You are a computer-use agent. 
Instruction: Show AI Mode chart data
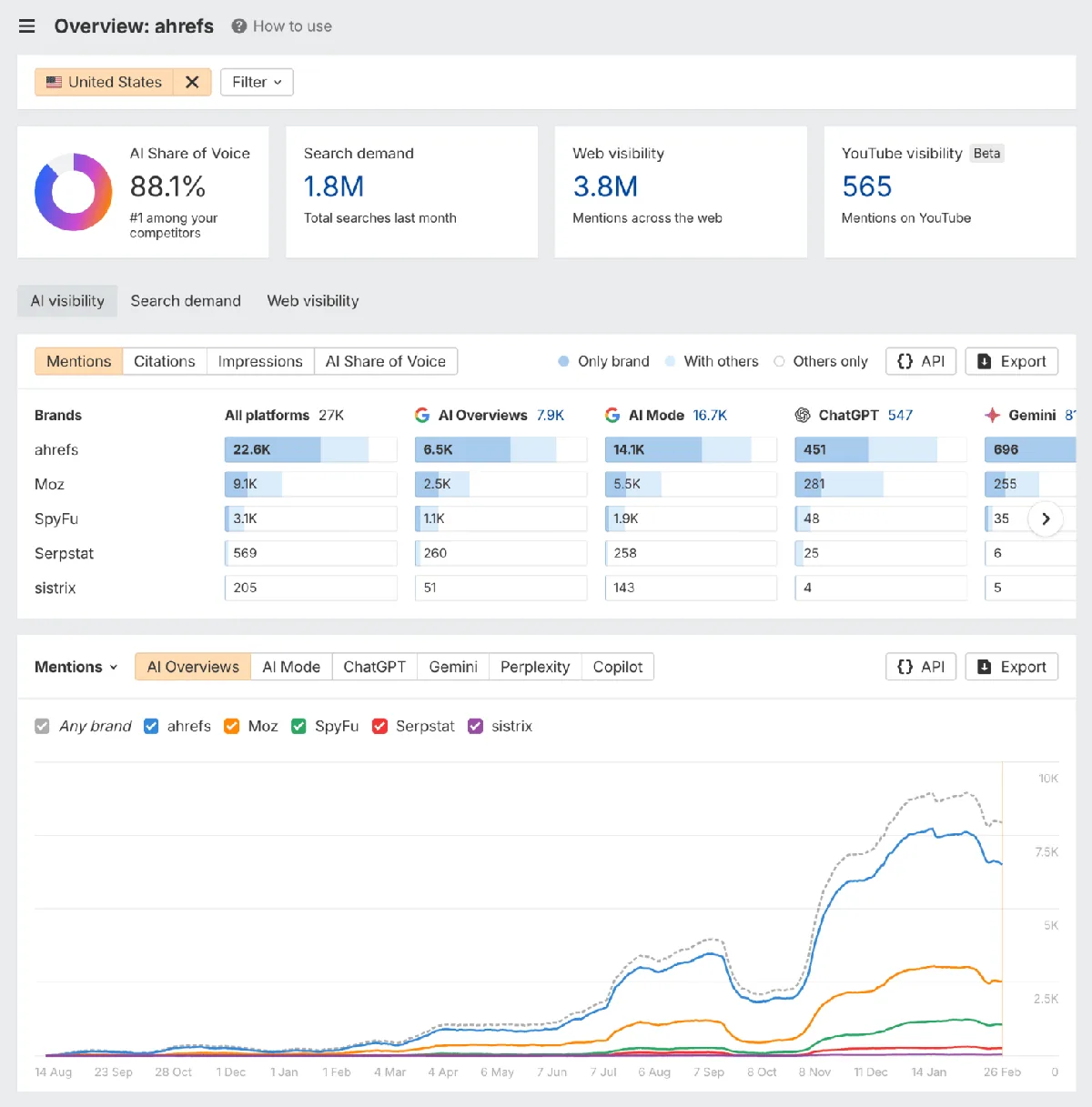point(291,667)
